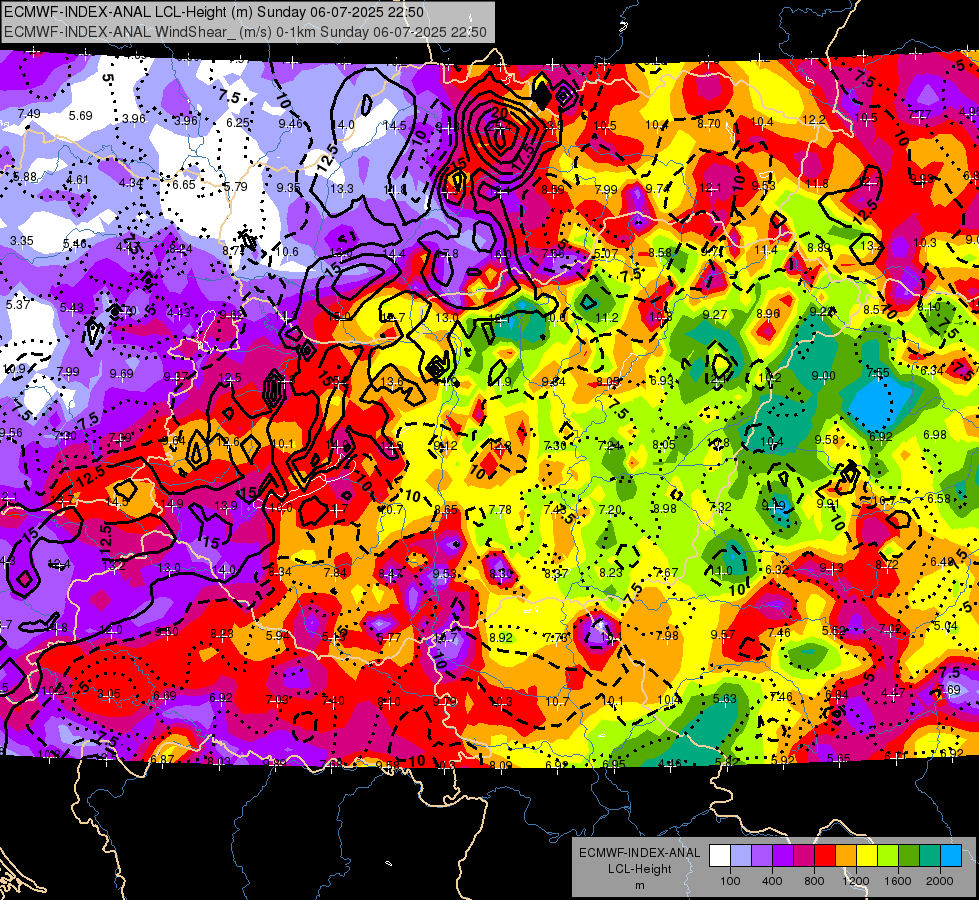The height and width of the screenshot is (900, 979).
Task: Click the map value '5.79'
Action: tap(235, 187)
